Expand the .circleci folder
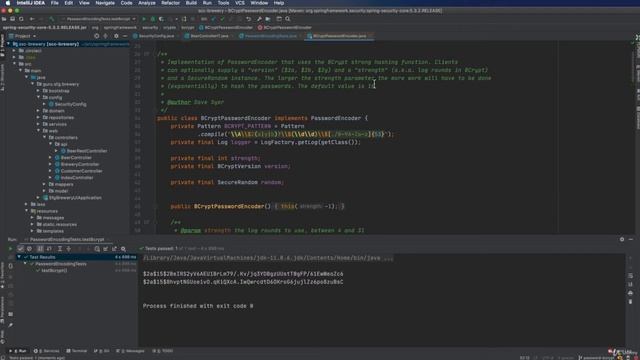The image size is (640, 360). pos(15,51)
